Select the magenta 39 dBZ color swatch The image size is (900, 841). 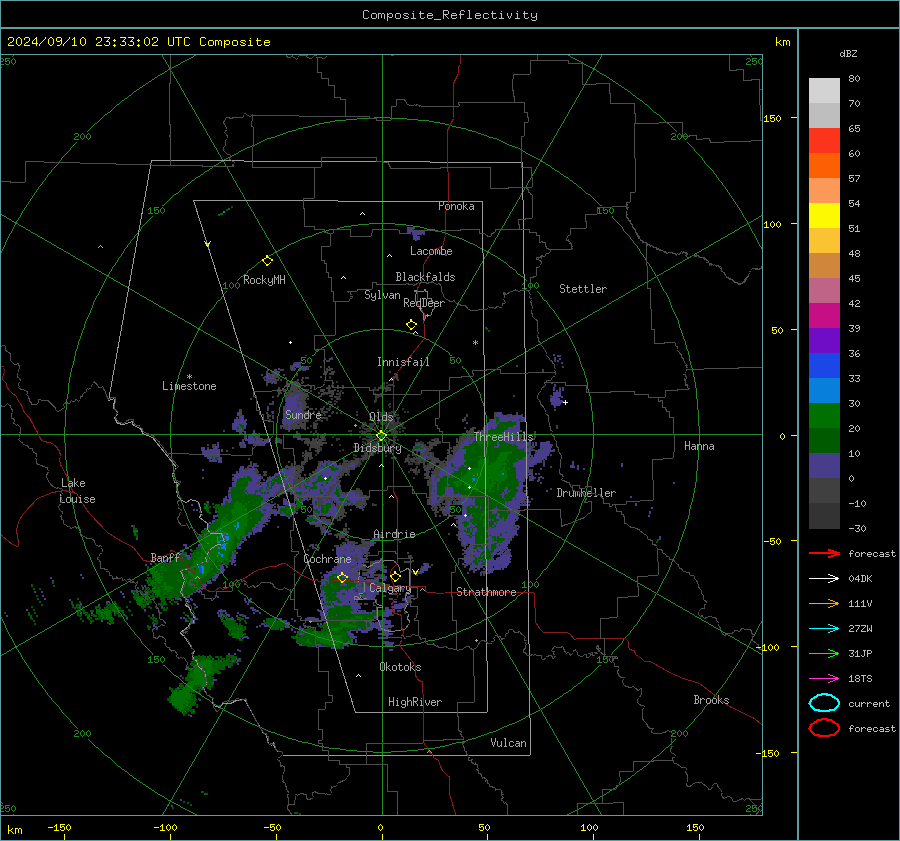824,315
